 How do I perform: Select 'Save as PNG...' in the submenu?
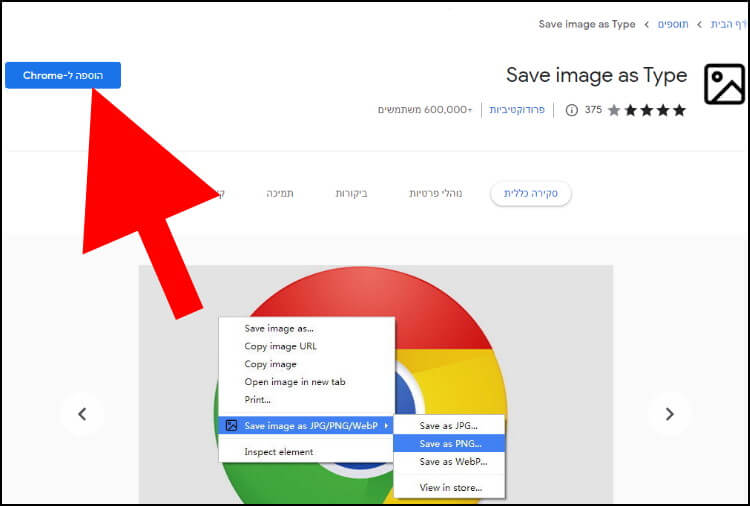(x=449, y=443)
